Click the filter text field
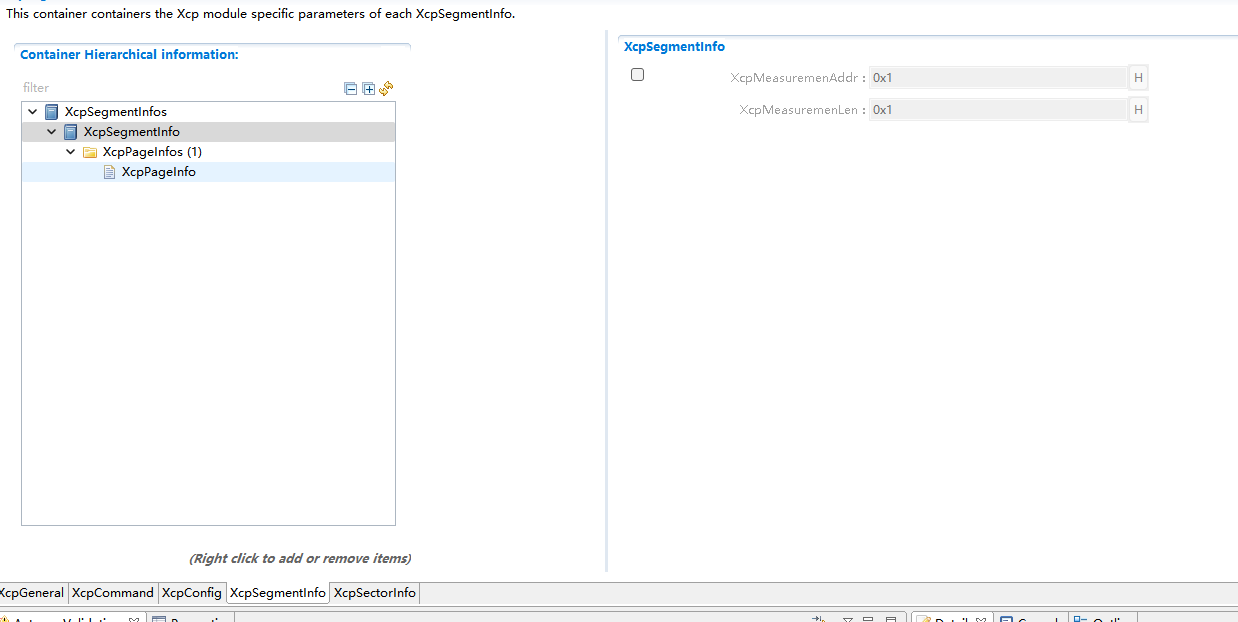The image size is (1238, 622). 180,88
